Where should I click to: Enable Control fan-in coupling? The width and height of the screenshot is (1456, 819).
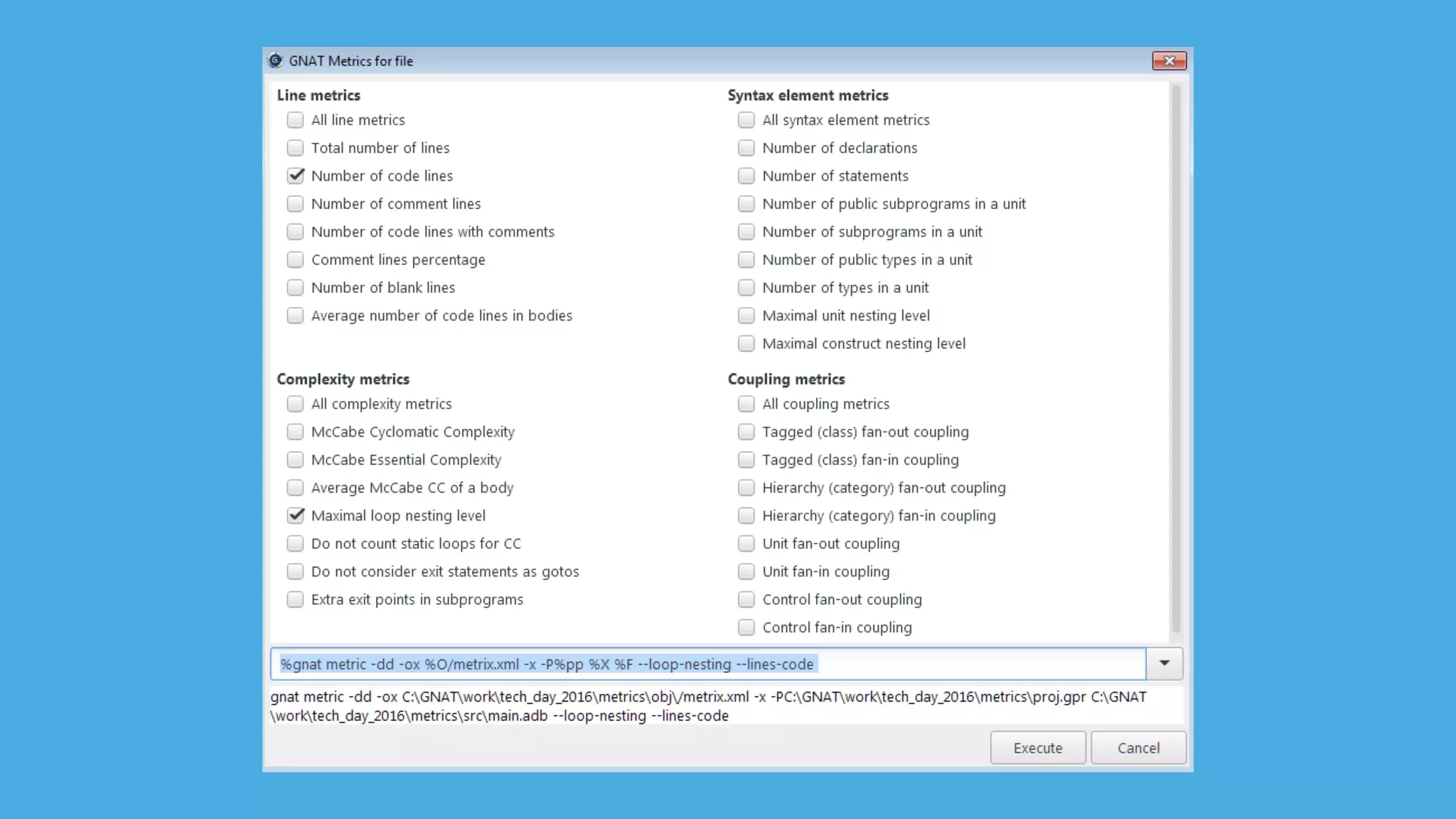coord(746,627)
